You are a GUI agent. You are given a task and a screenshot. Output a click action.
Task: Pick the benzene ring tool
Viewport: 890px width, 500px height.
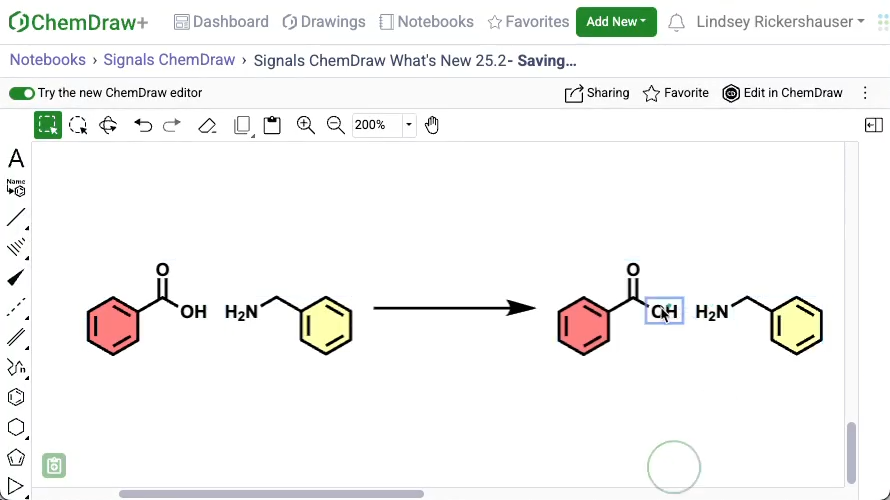pos(16,397)
